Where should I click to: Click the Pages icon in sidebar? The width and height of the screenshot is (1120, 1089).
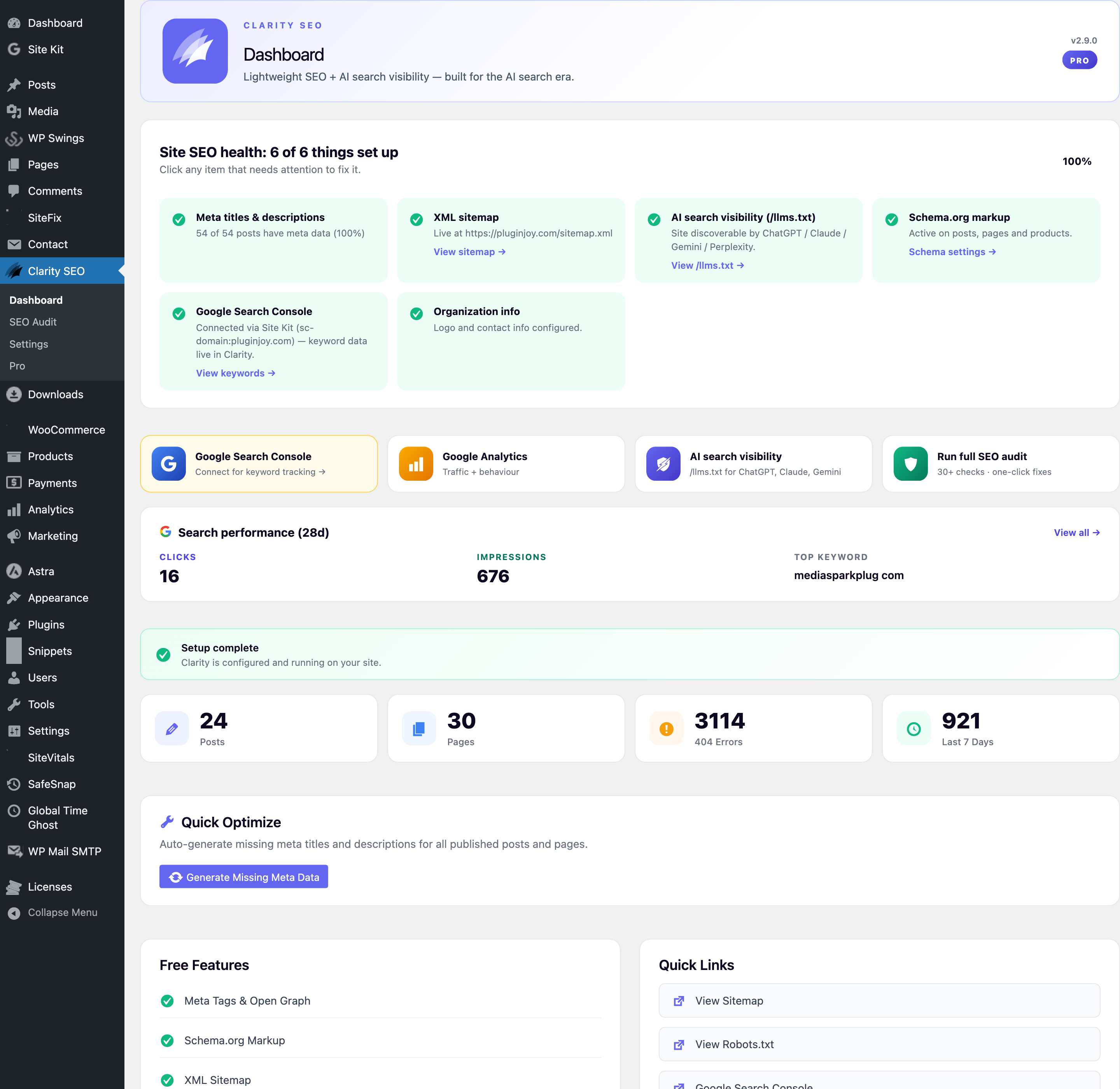point(14,165)
